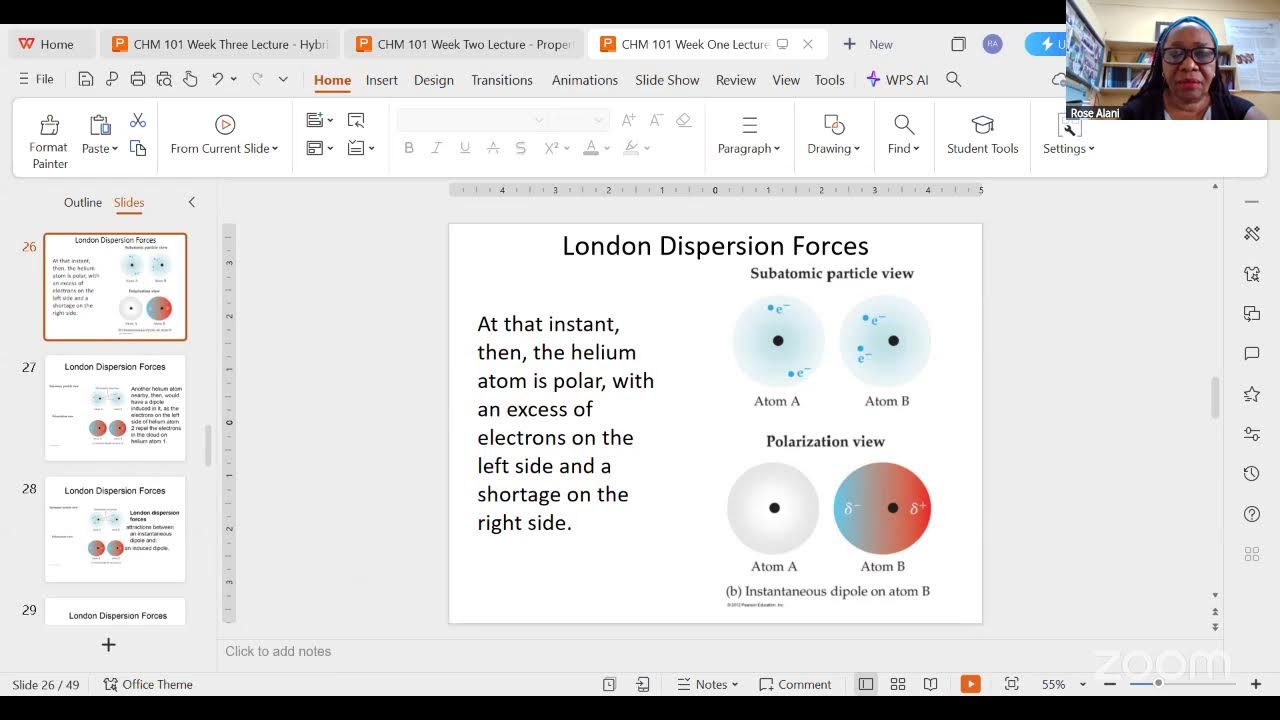
Task: Toggle Italic formatting
Action: 437,148
